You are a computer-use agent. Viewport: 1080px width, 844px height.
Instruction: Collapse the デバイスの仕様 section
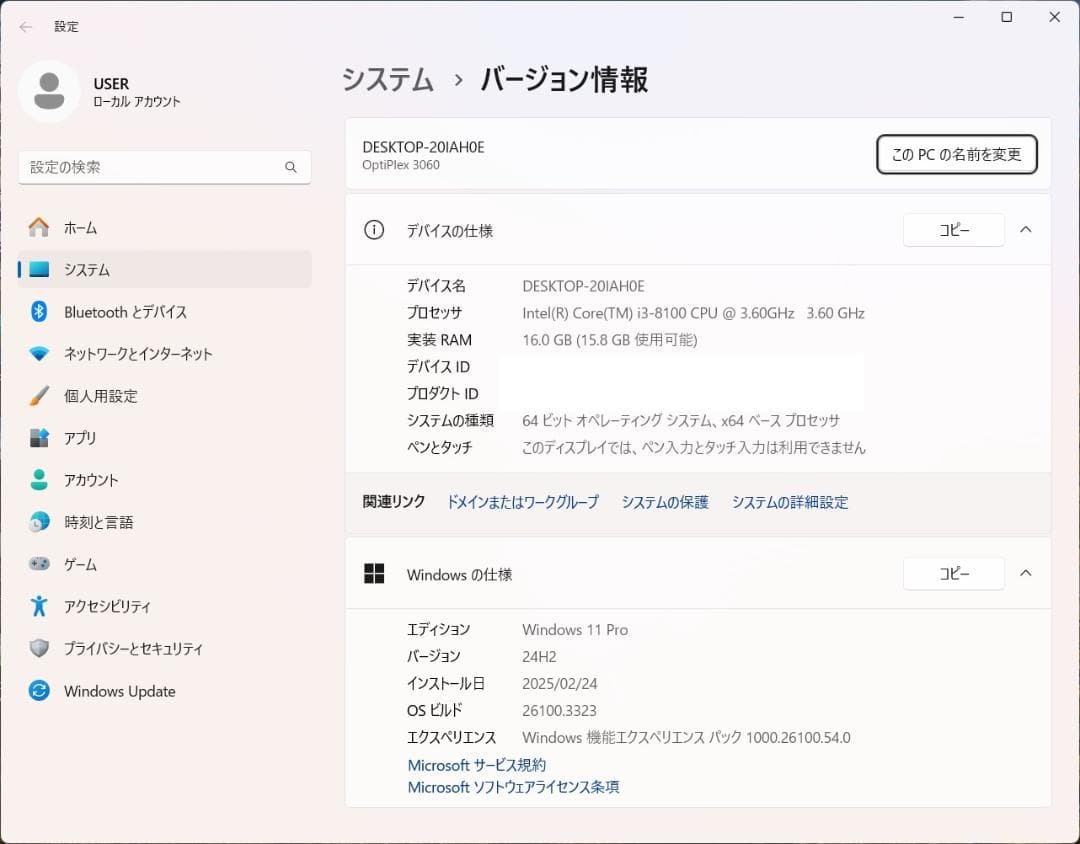click(x=1025, y=229)
